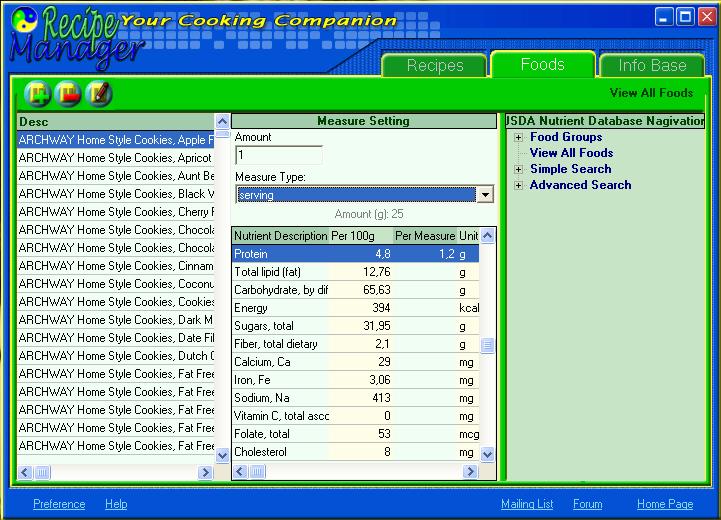Viewport: 721px width, 520px height.
Task: Click into the Amount input field
Action: click(x=279, y=155)
